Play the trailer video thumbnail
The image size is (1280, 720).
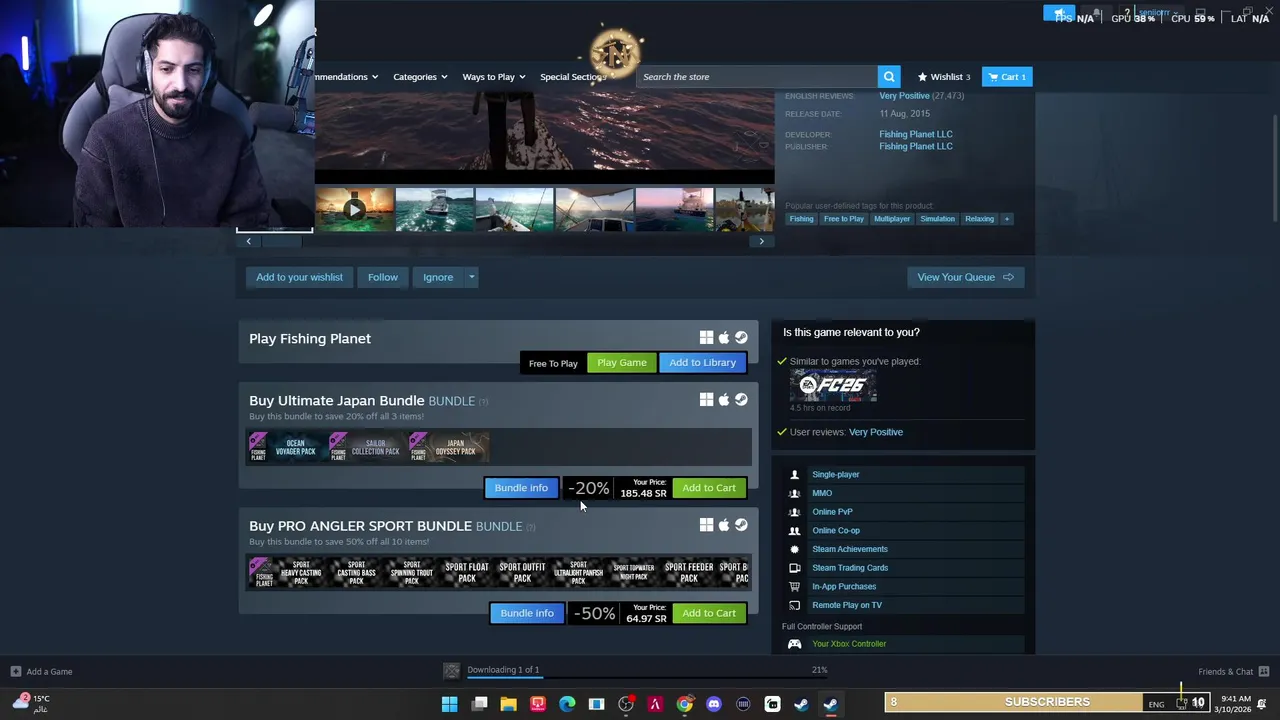point(355,210)
